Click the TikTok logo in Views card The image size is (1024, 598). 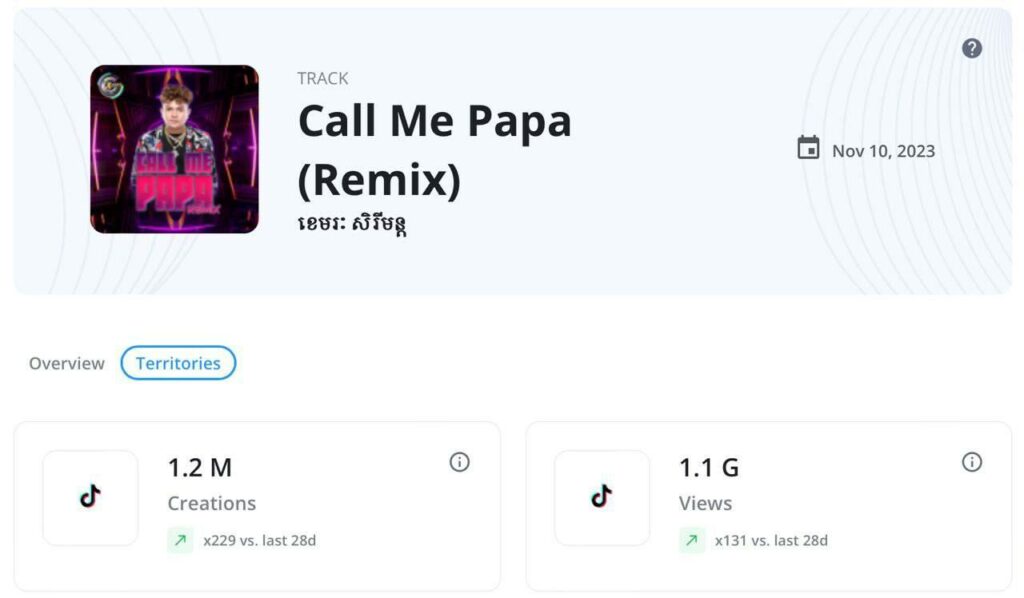pyautogui.click(x=601, y=497)
